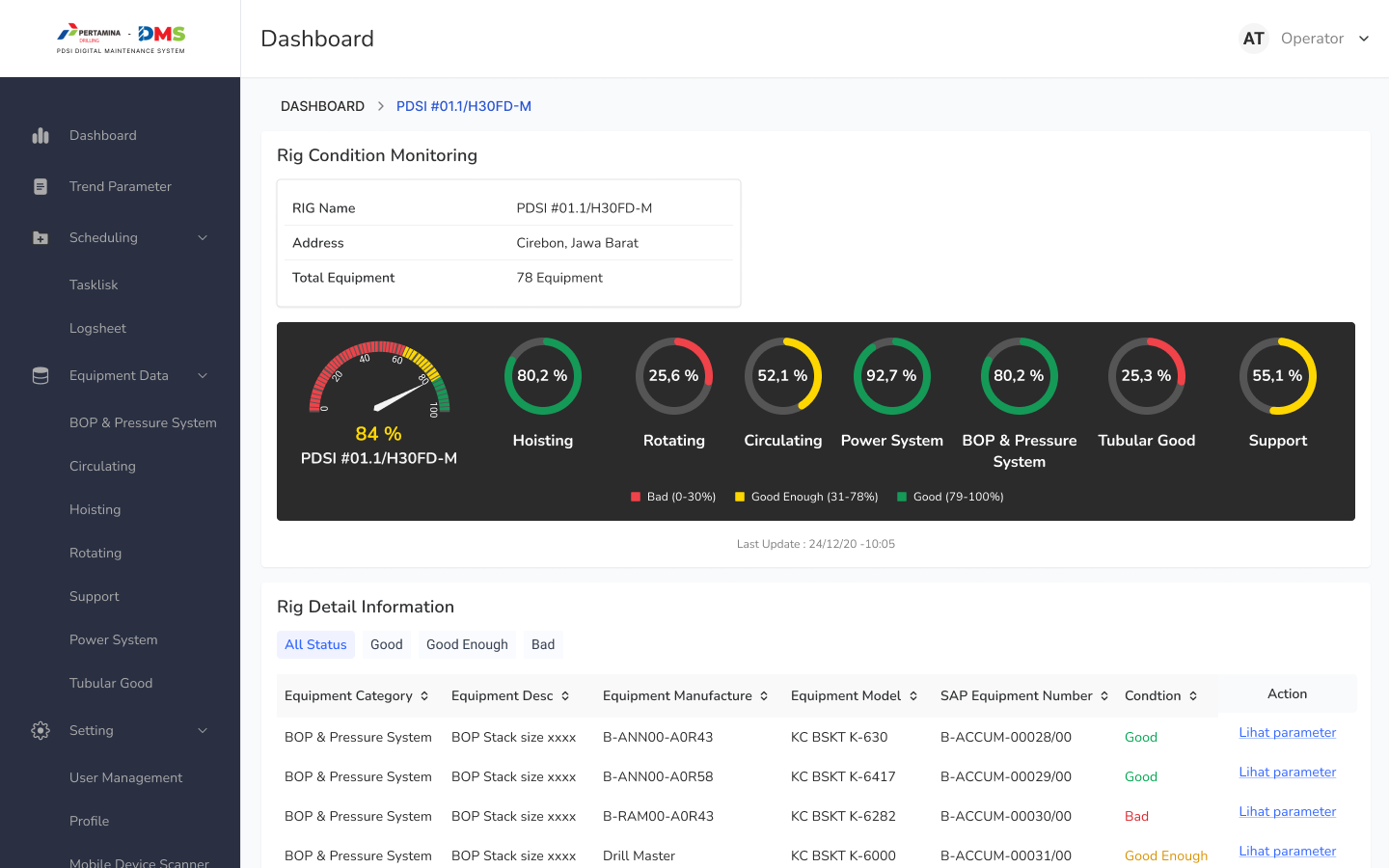1389x868 pixels.
Task: Open the Scheduling folder icon
Action: tap(40, 237)
